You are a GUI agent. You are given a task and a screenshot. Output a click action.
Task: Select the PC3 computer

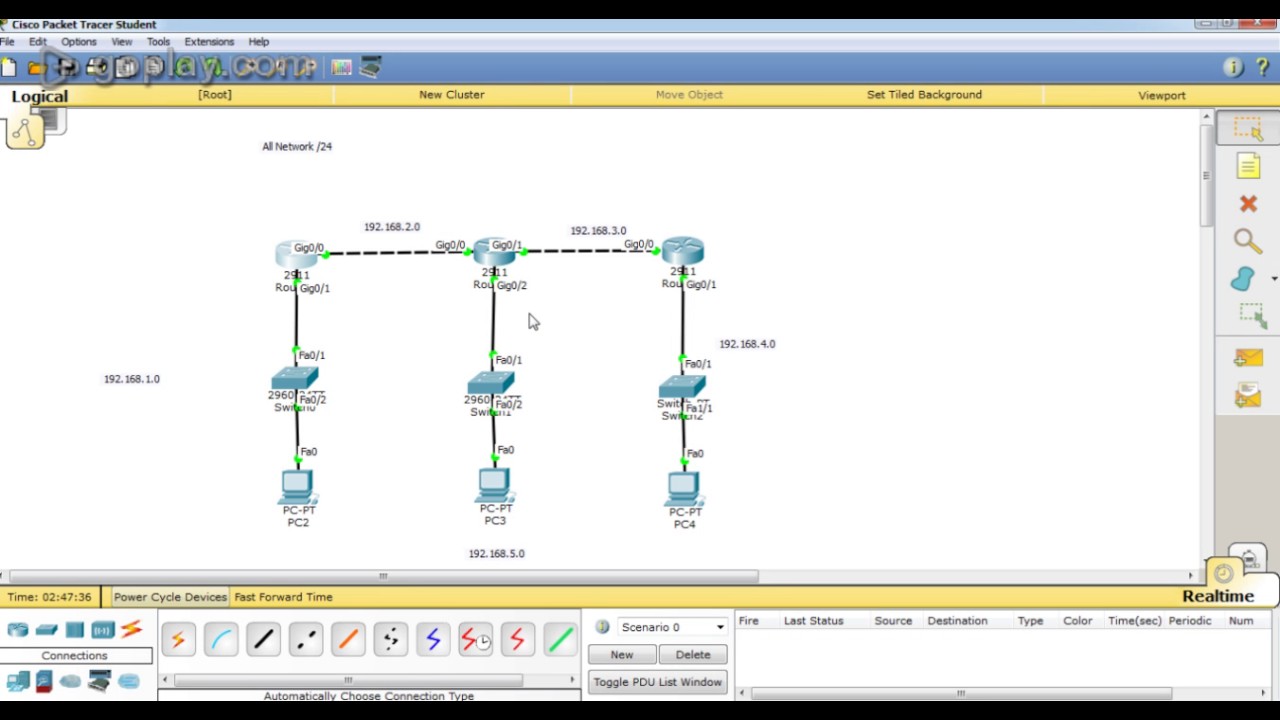click(x=494, y=485)
